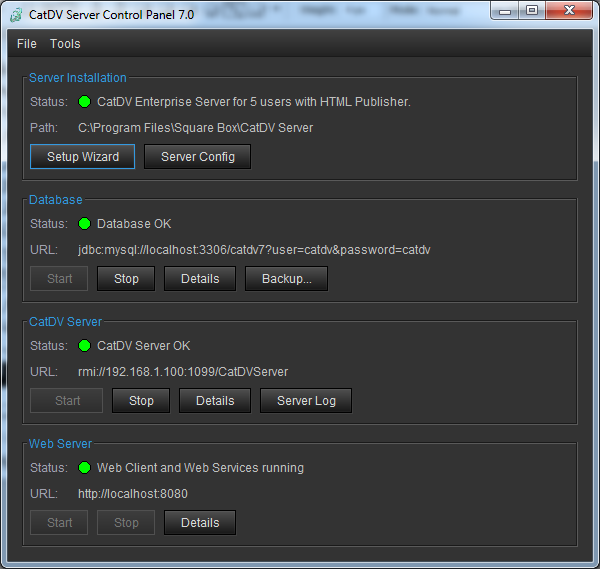Select the installation path C:\Program Files\Square Box\CatDV Server

(196, 128)
